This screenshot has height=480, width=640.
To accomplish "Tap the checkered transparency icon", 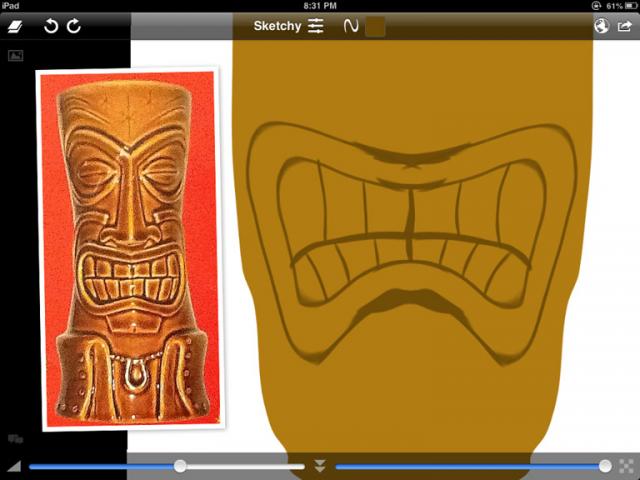I will point(626,466).
